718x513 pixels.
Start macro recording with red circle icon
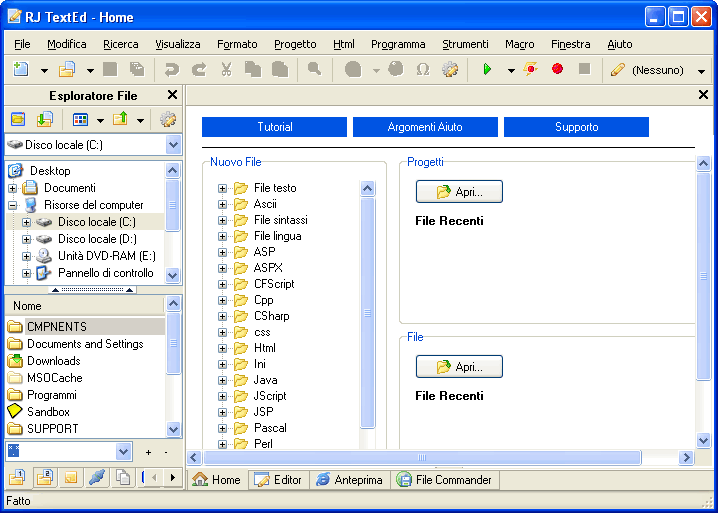pyautogui.click(x=557, y=69)
